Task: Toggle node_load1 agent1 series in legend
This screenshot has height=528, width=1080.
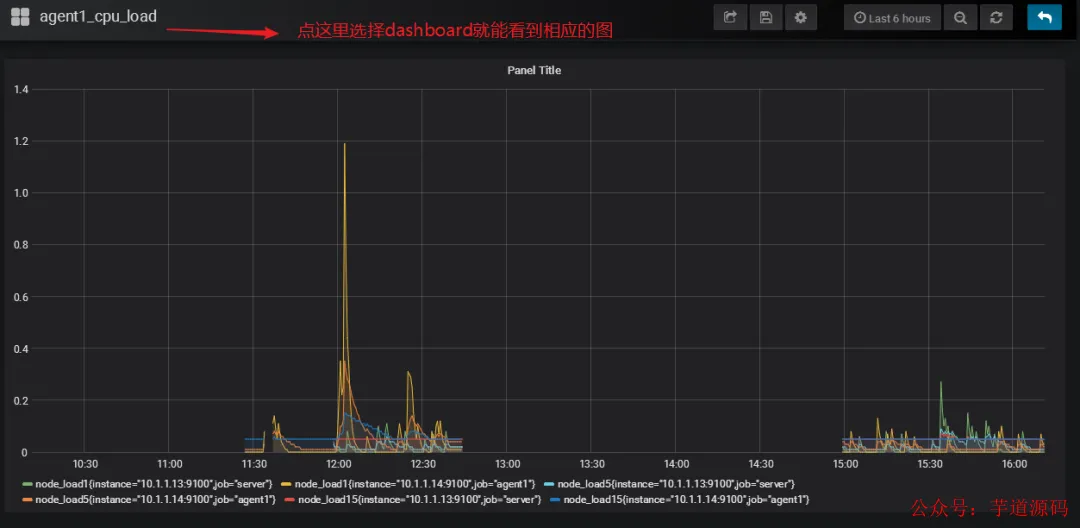Action: coord(415,485)
